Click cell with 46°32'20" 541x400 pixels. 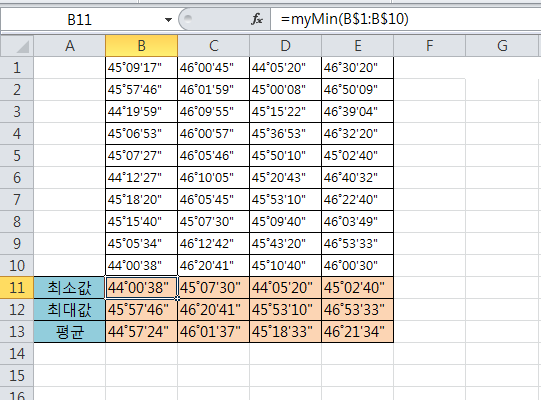(357, 134)
